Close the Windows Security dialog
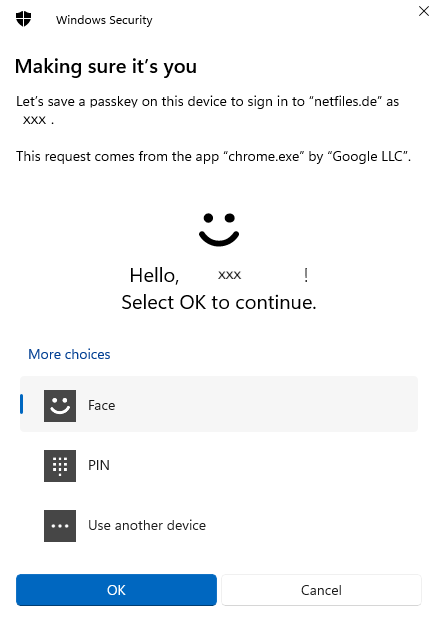This screenshot has width=440, height=624. [424, 11]
